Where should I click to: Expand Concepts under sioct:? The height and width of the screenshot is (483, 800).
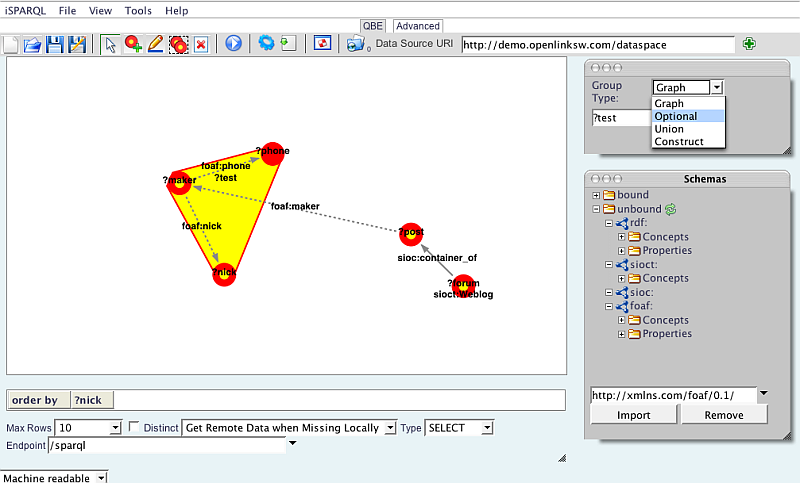coord(621,278)
